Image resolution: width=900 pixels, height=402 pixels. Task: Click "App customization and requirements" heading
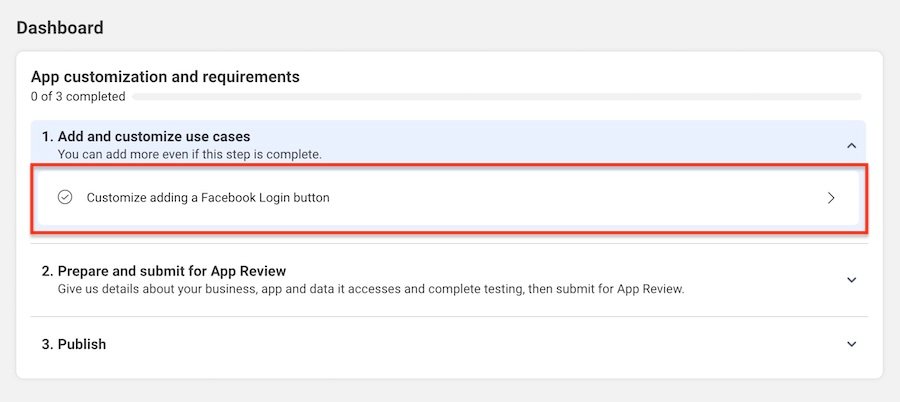[165, 76]
